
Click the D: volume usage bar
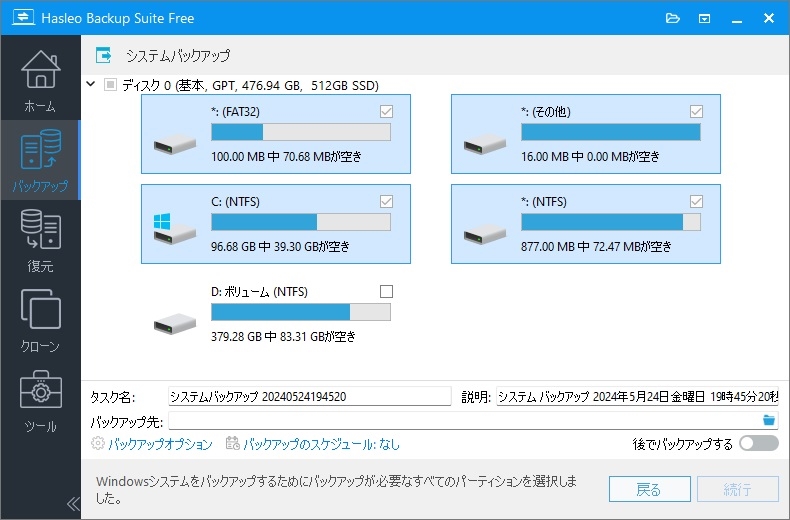tap(301, 312)
